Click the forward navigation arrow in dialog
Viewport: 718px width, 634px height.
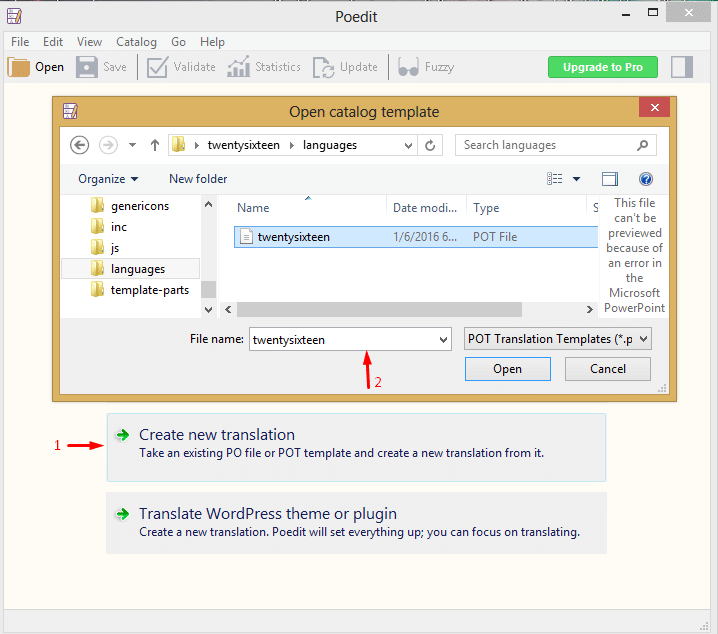(x=108, y=145)
